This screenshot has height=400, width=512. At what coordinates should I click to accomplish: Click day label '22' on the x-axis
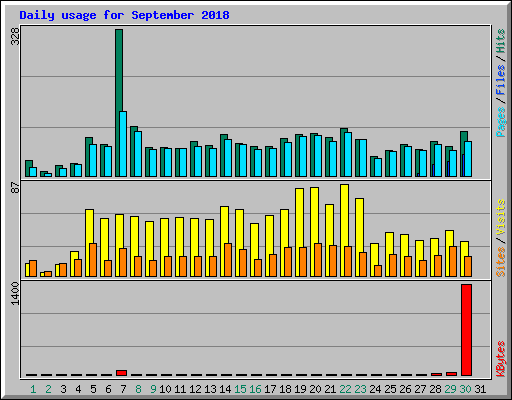(345, 389)
